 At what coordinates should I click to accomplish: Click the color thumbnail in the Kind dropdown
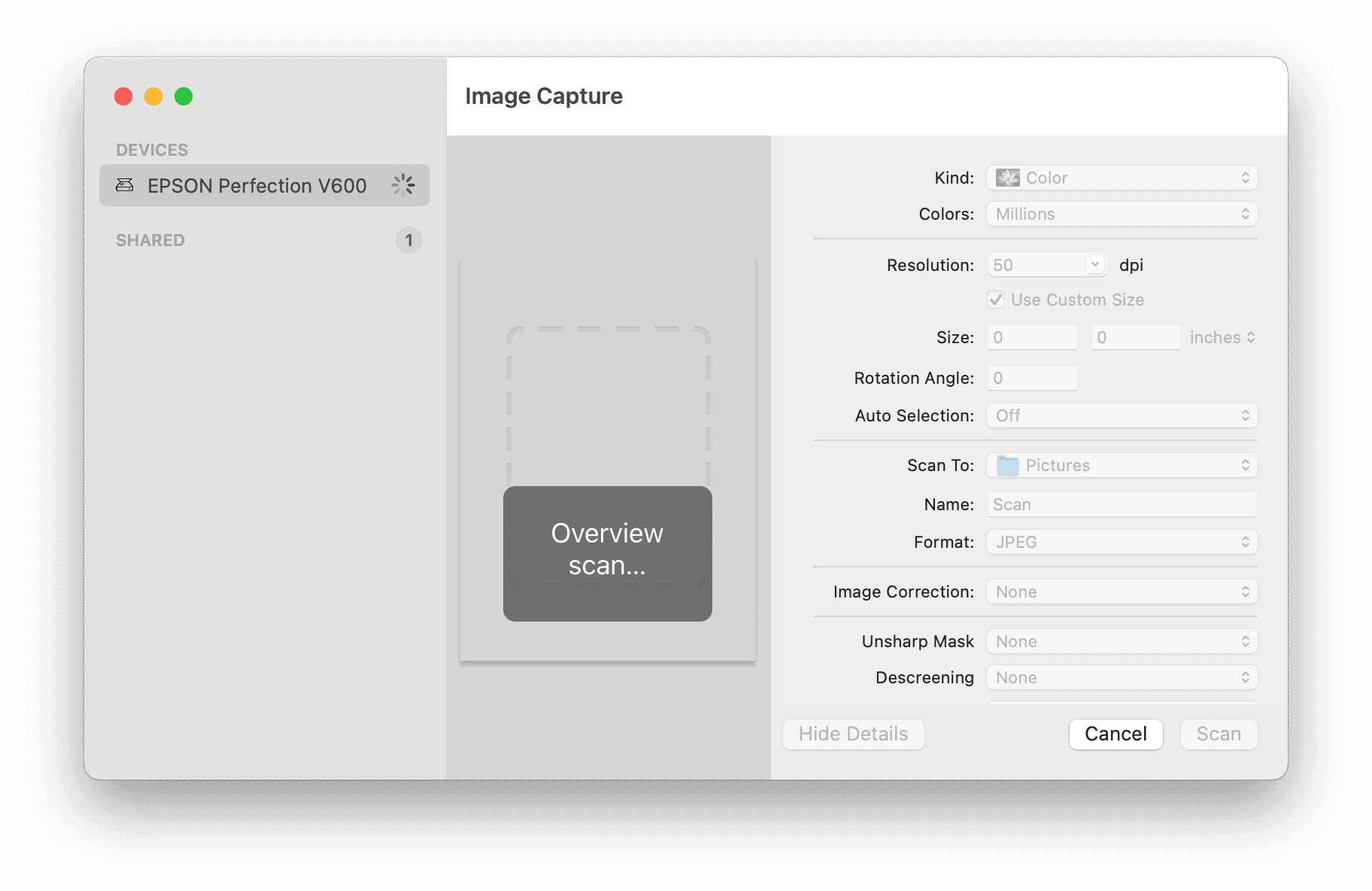pos(1008,178)
